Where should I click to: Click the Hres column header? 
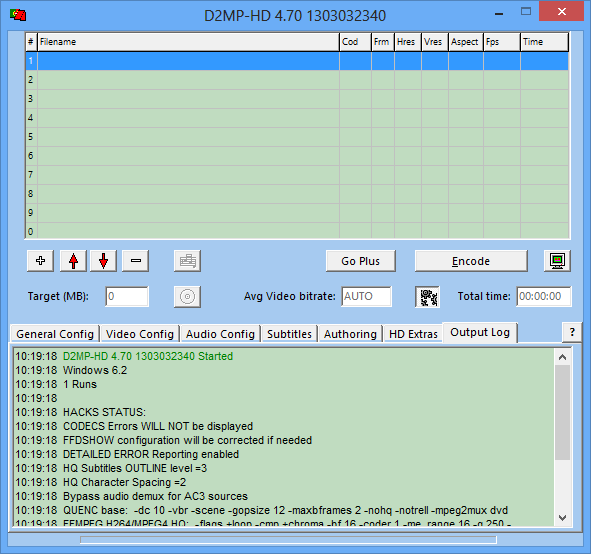408,42
